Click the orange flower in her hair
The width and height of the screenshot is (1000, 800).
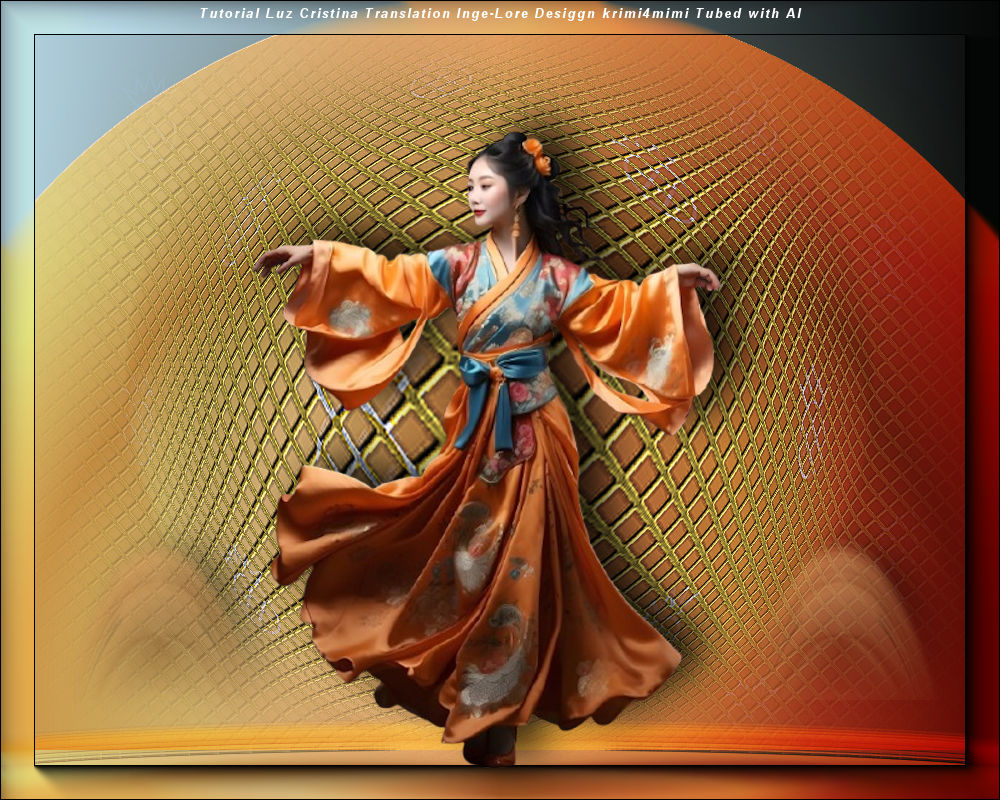(x=538, y=155)
